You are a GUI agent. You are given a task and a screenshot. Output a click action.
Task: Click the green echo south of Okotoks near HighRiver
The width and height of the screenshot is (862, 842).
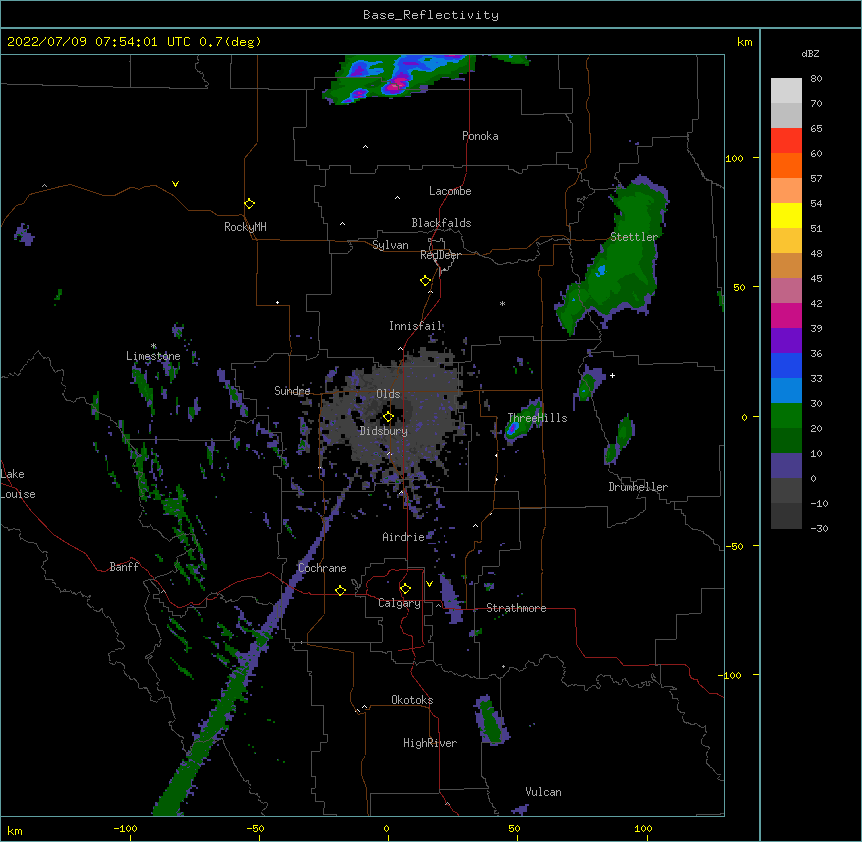tap(491, 721)
